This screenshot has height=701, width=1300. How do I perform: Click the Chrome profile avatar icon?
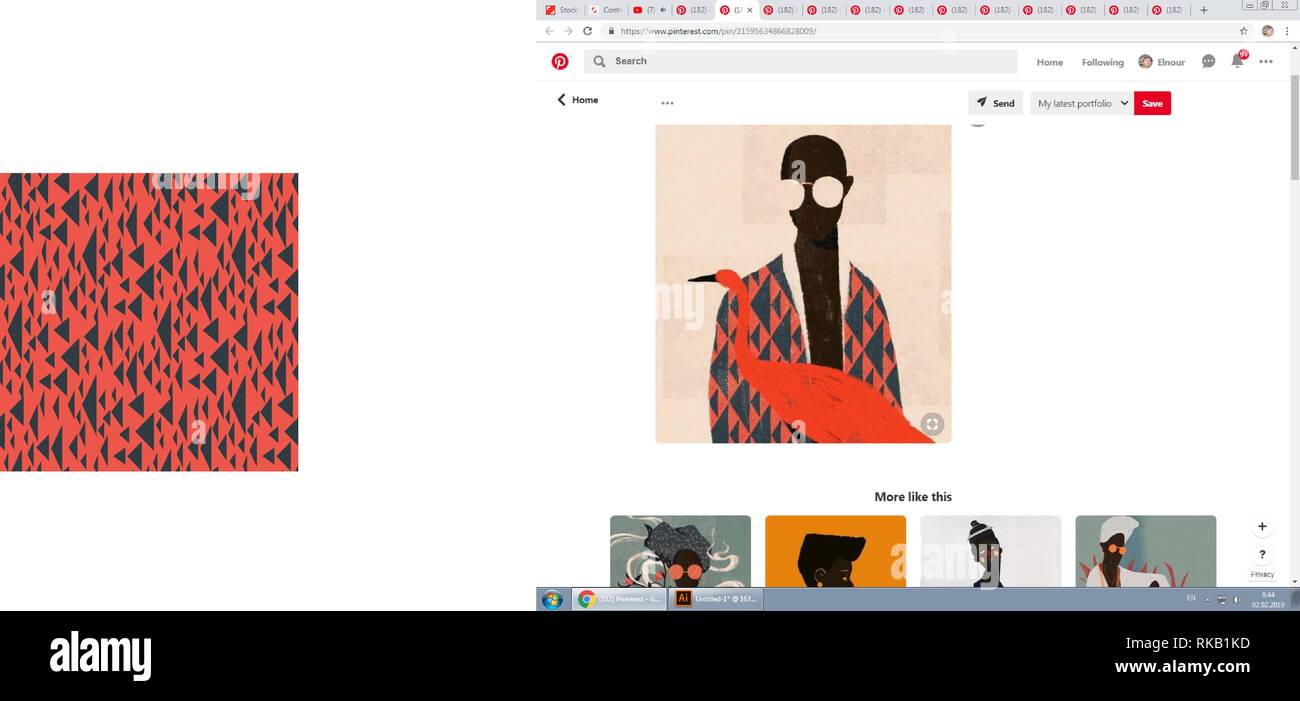(x=1268, y=31)
